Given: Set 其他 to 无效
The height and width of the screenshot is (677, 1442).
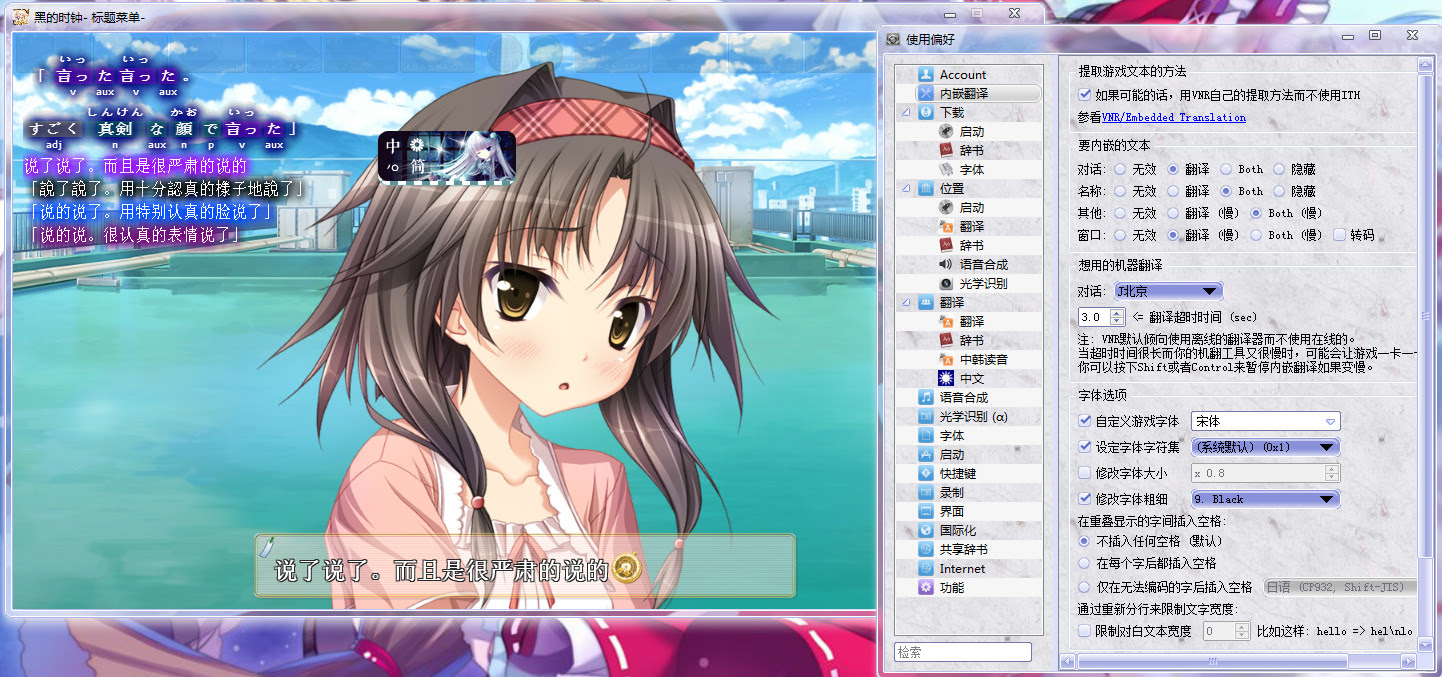Looking at the screenshot, I should pyautogui.click(x=1120, y=212).
